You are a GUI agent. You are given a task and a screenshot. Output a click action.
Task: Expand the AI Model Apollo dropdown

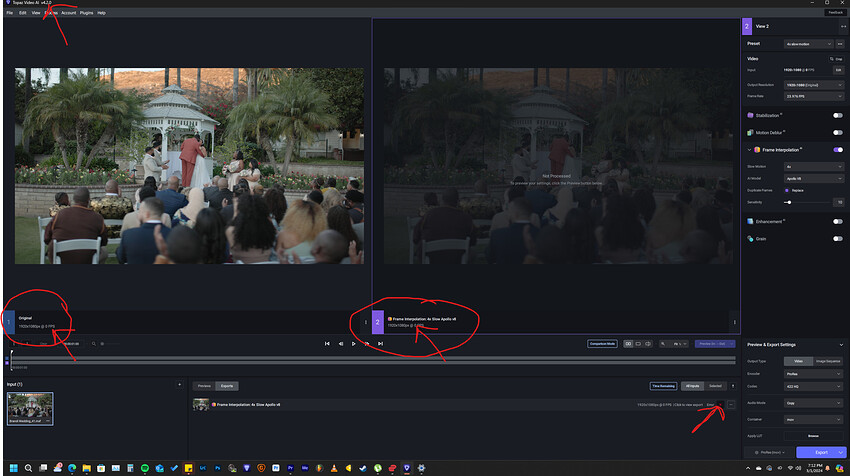pyautogui.click(x=813, y=177)
